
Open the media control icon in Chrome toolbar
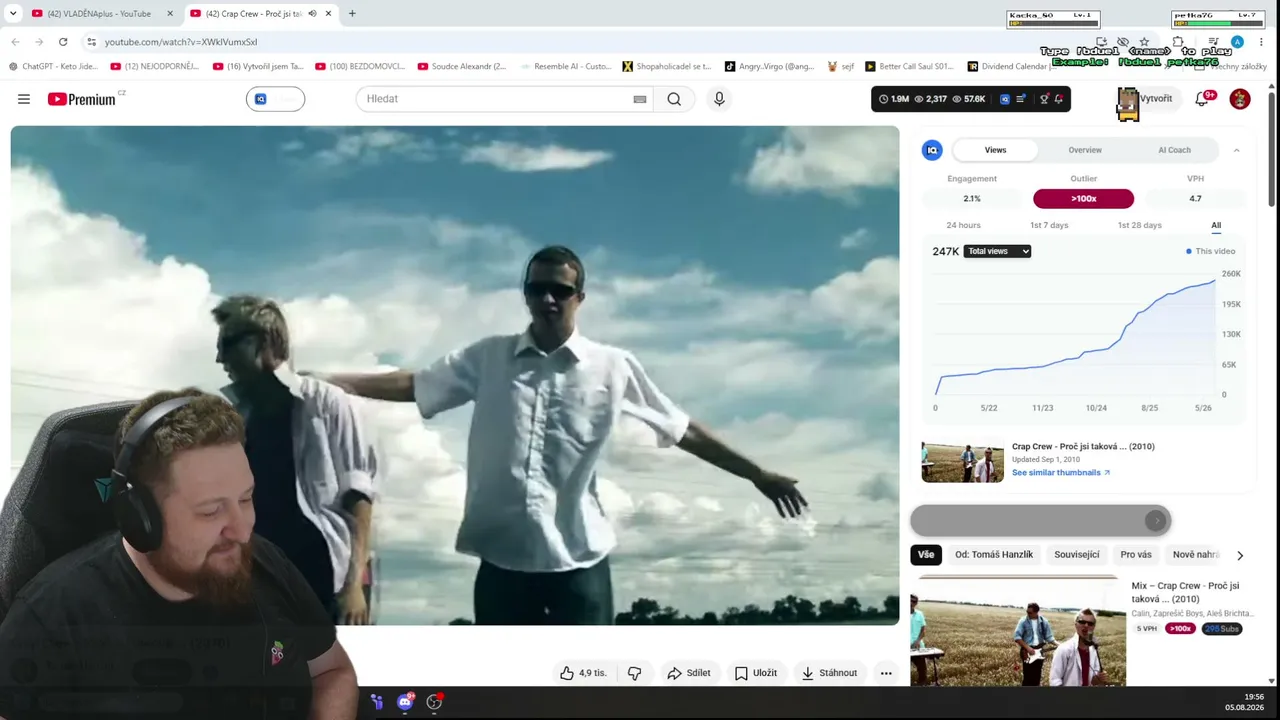coord(1213,42)
